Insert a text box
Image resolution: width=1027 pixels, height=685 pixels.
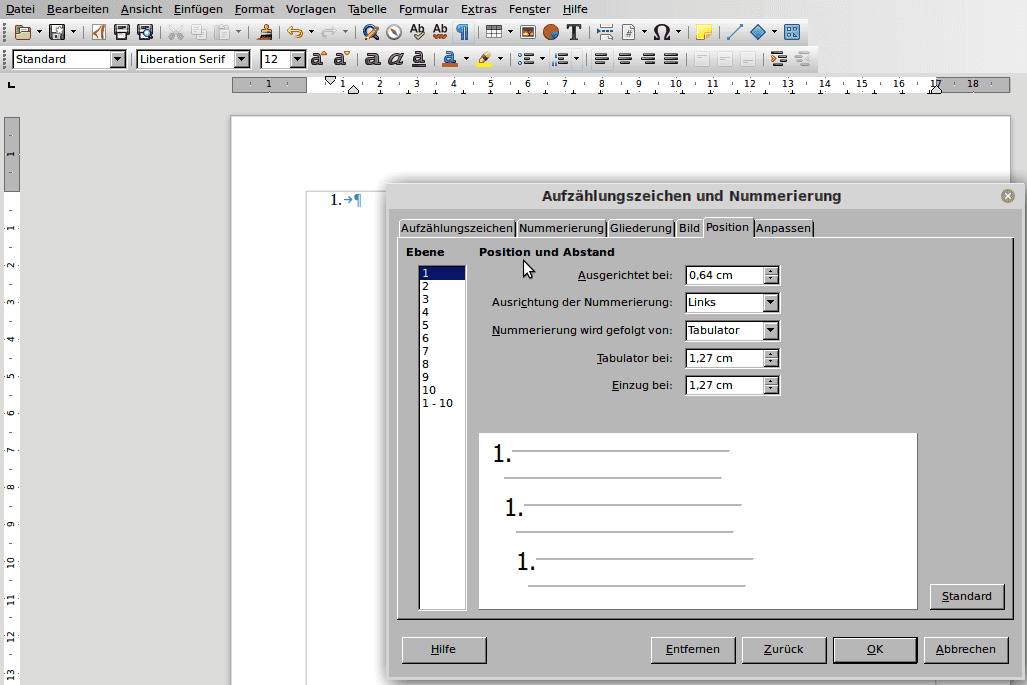point(574,32)
